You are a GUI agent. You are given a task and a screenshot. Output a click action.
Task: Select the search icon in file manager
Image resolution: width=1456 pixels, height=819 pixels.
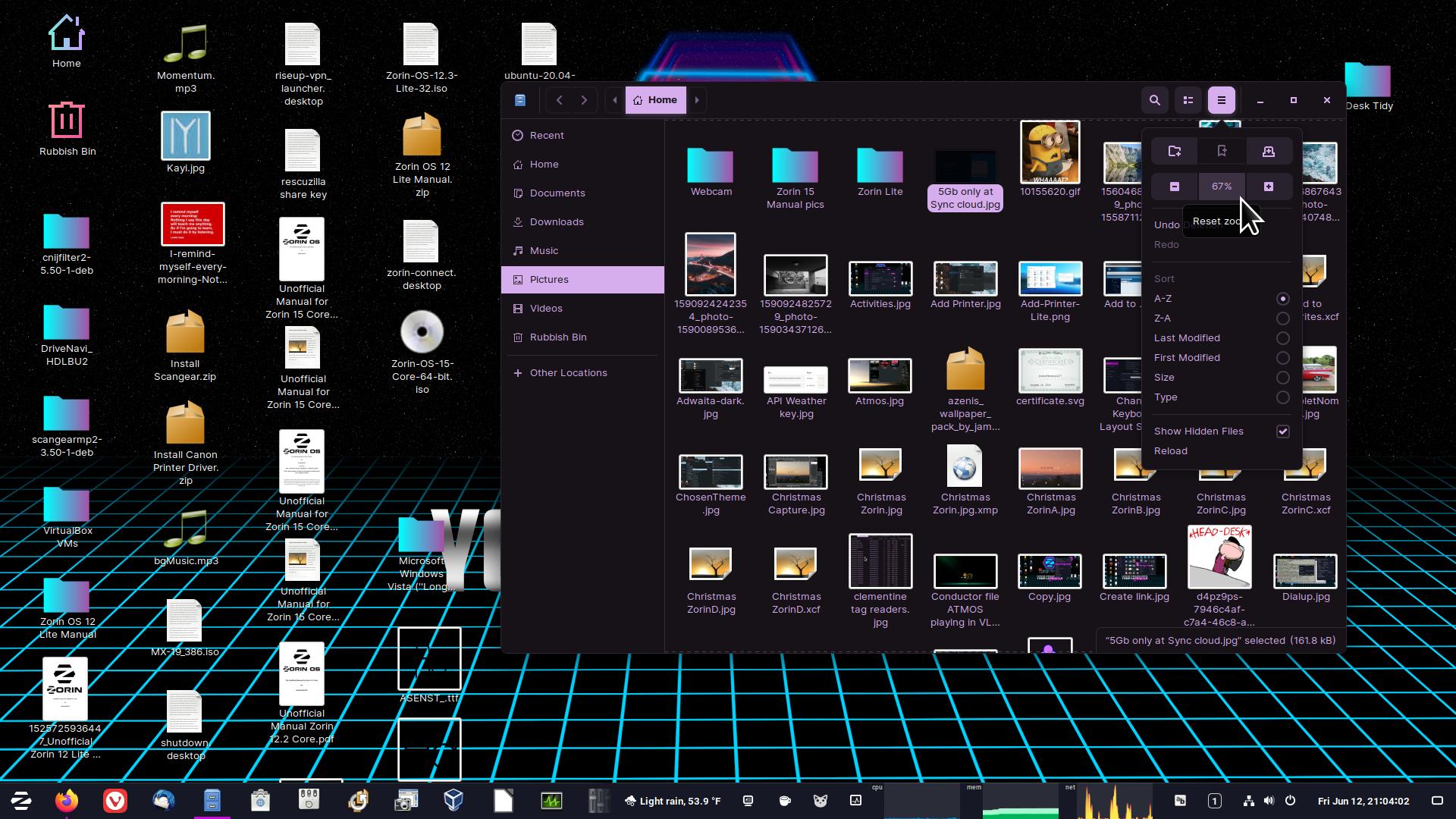point(1155,99)
